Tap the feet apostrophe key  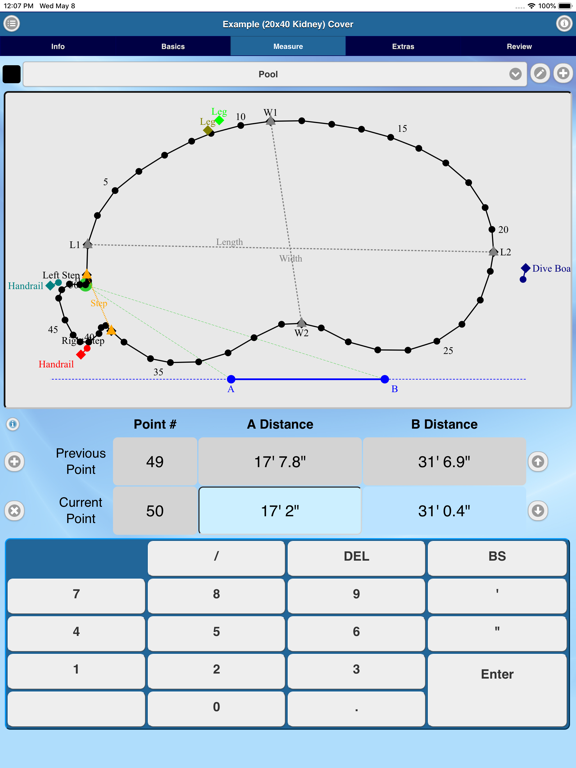(497, 595)
